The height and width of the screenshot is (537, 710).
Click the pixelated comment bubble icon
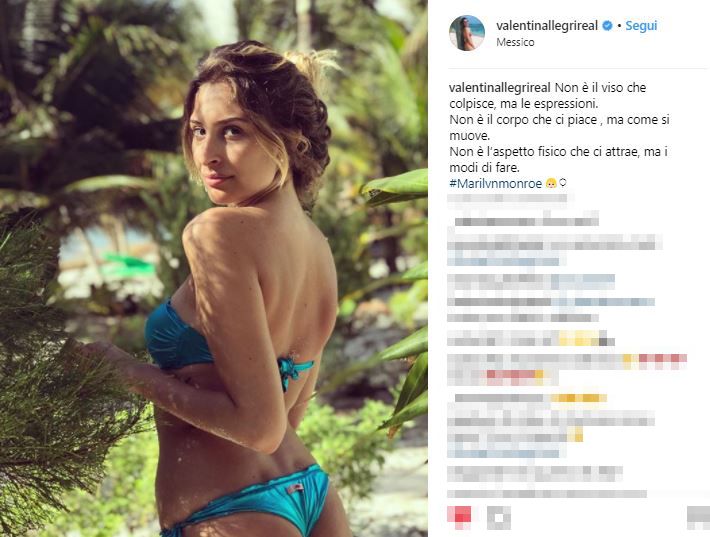coord(499,518)
